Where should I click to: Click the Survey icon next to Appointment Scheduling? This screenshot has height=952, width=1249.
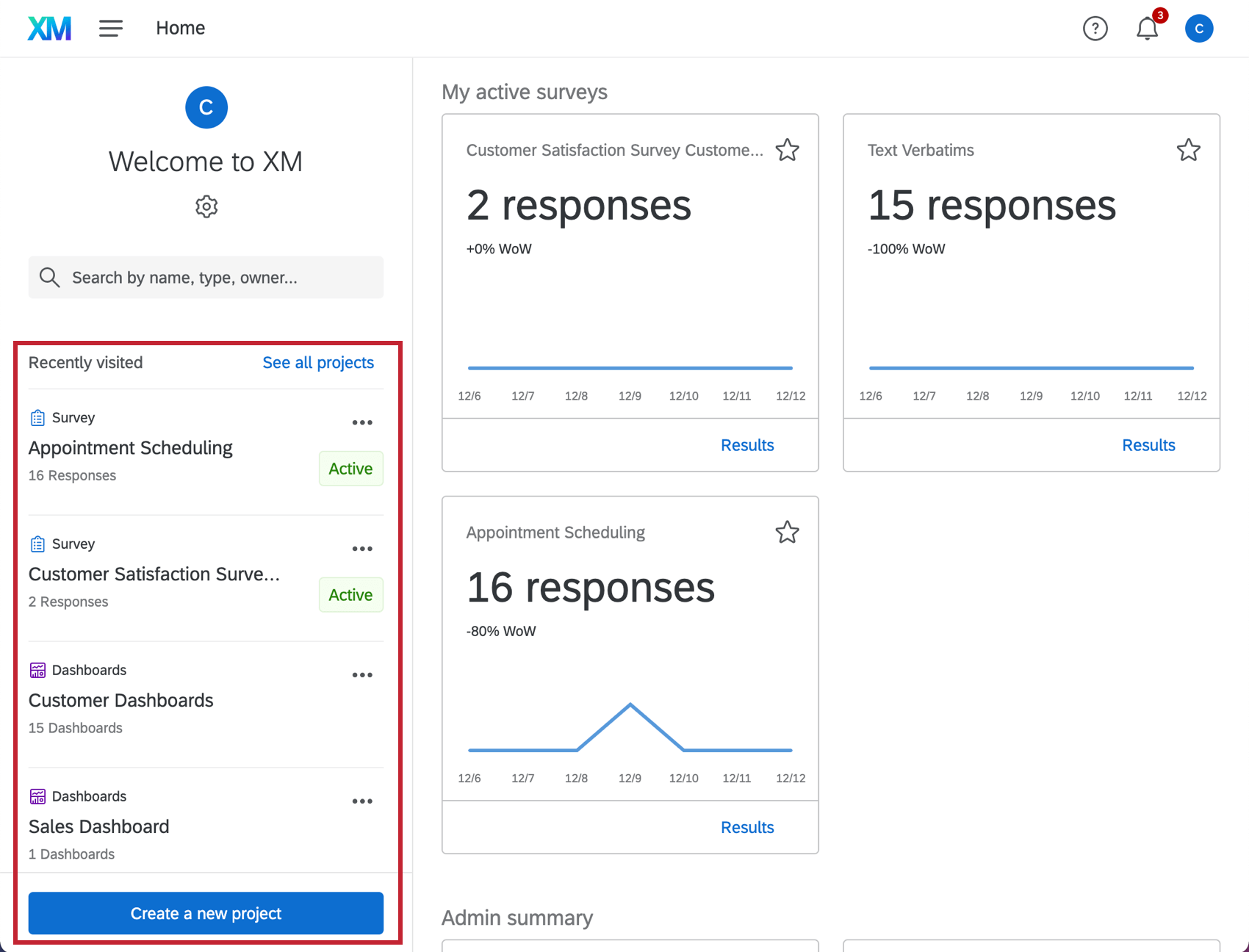(37, 416)
